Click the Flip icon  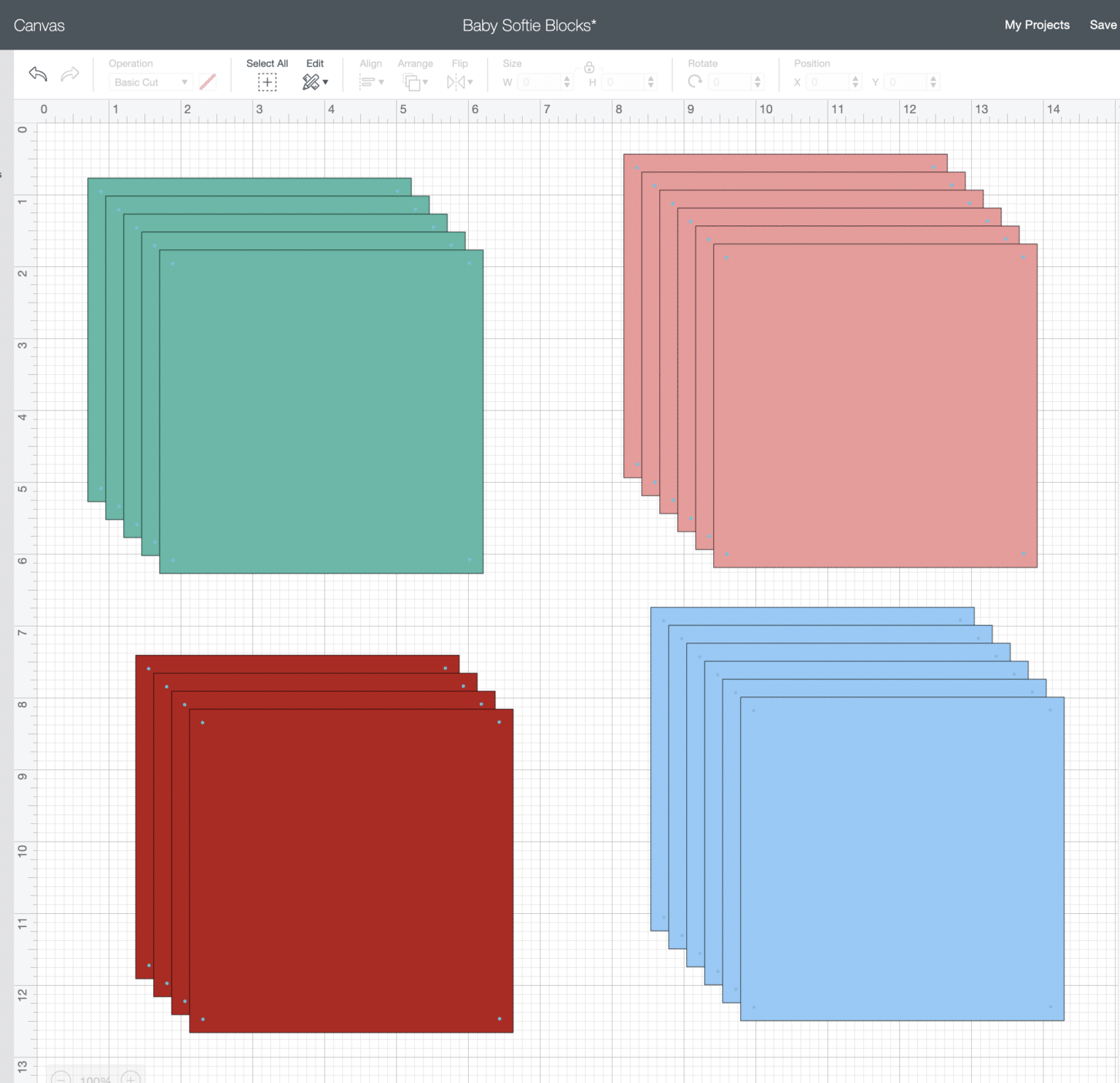(x=459, y=82)
